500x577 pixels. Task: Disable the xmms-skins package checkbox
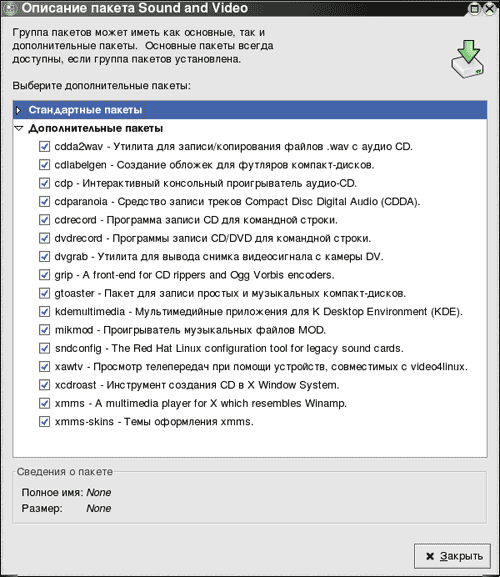click(x=45, y=422)
